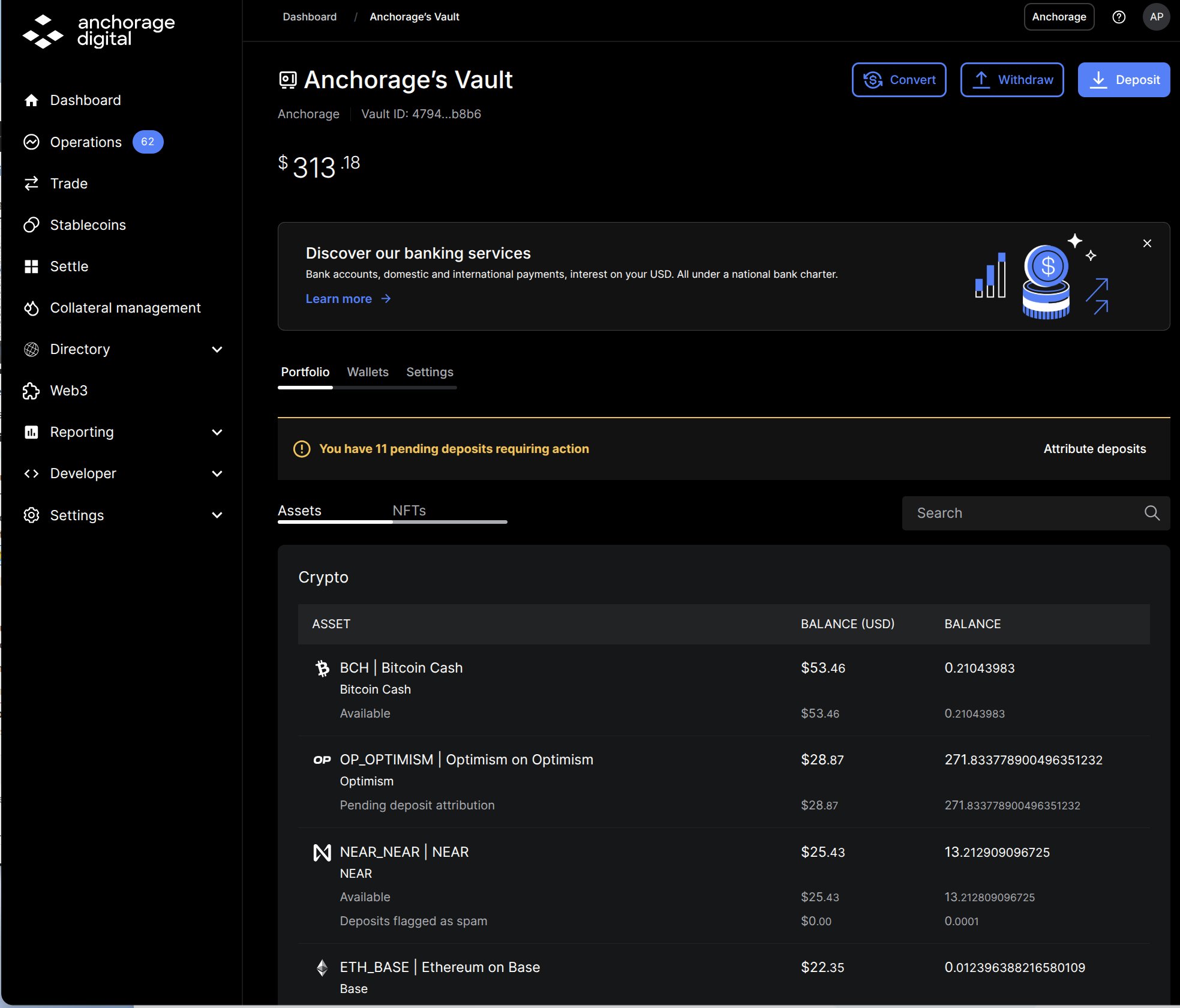This screenshot has height=1008, width=1180.
Task: Click the BALANCE column header
Action: click(x=972, y=624)
